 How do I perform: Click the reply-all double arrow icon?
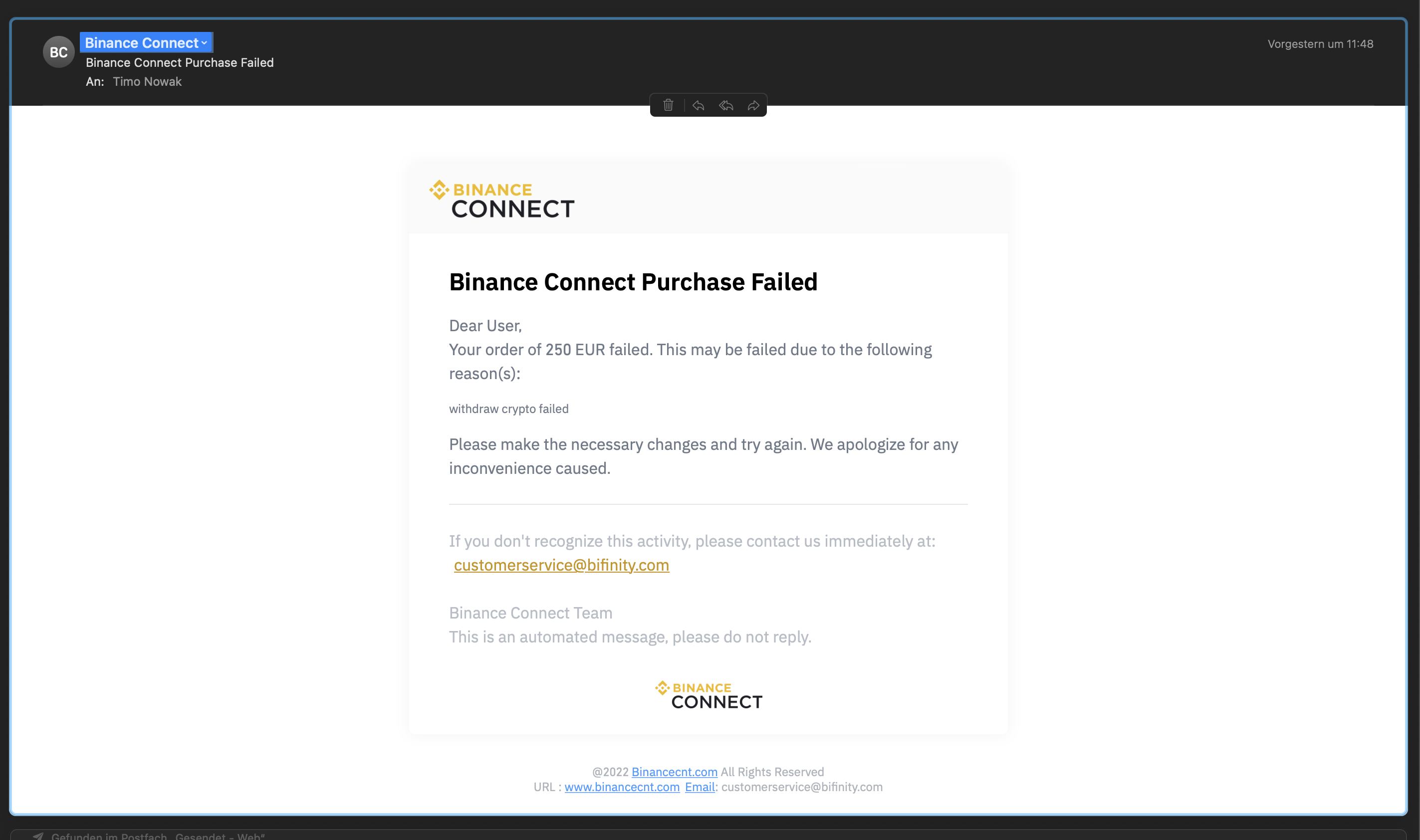point(726,105)
